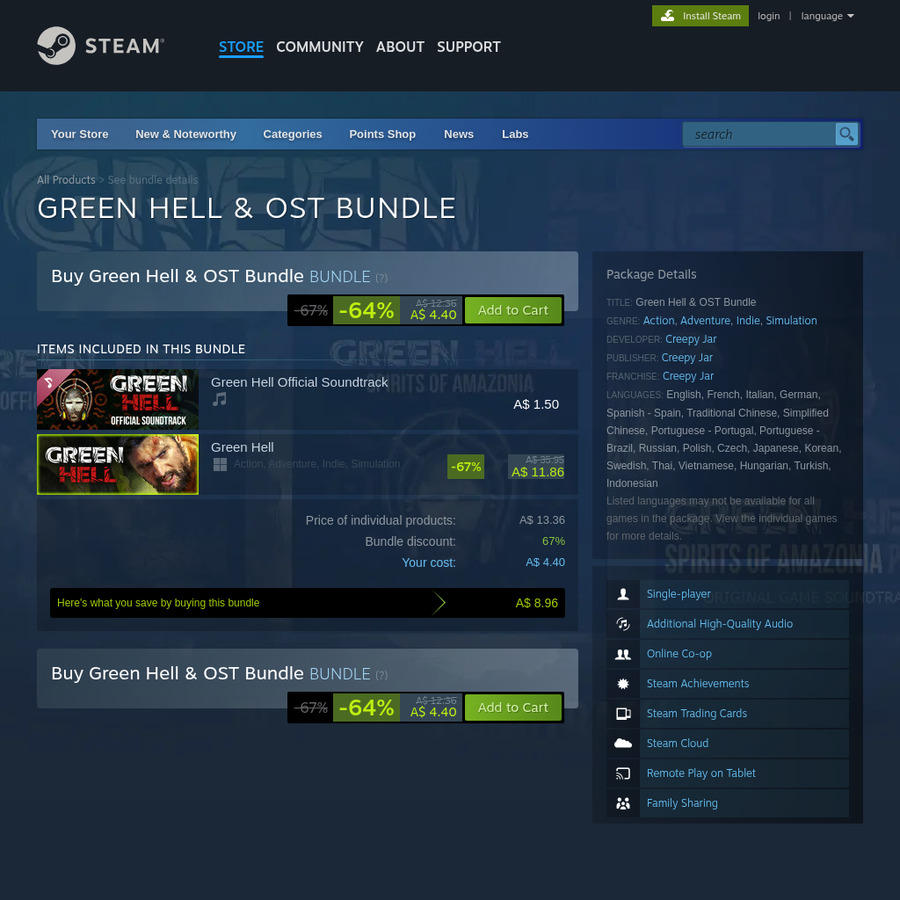Click the Steam logo icon
The height and width of the screenshot is (900, 900).
(x=56, y=45)
